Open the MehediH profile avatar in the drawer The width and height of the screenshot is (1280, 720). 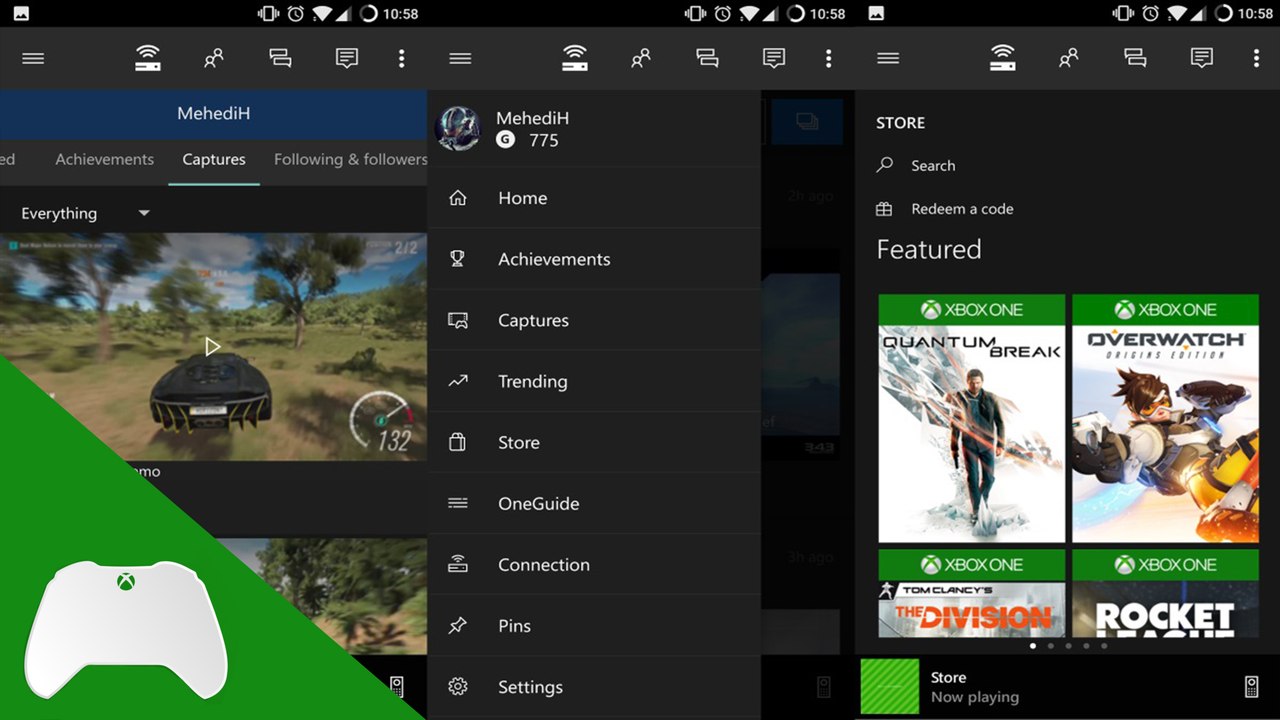click(x=458, y=128)
